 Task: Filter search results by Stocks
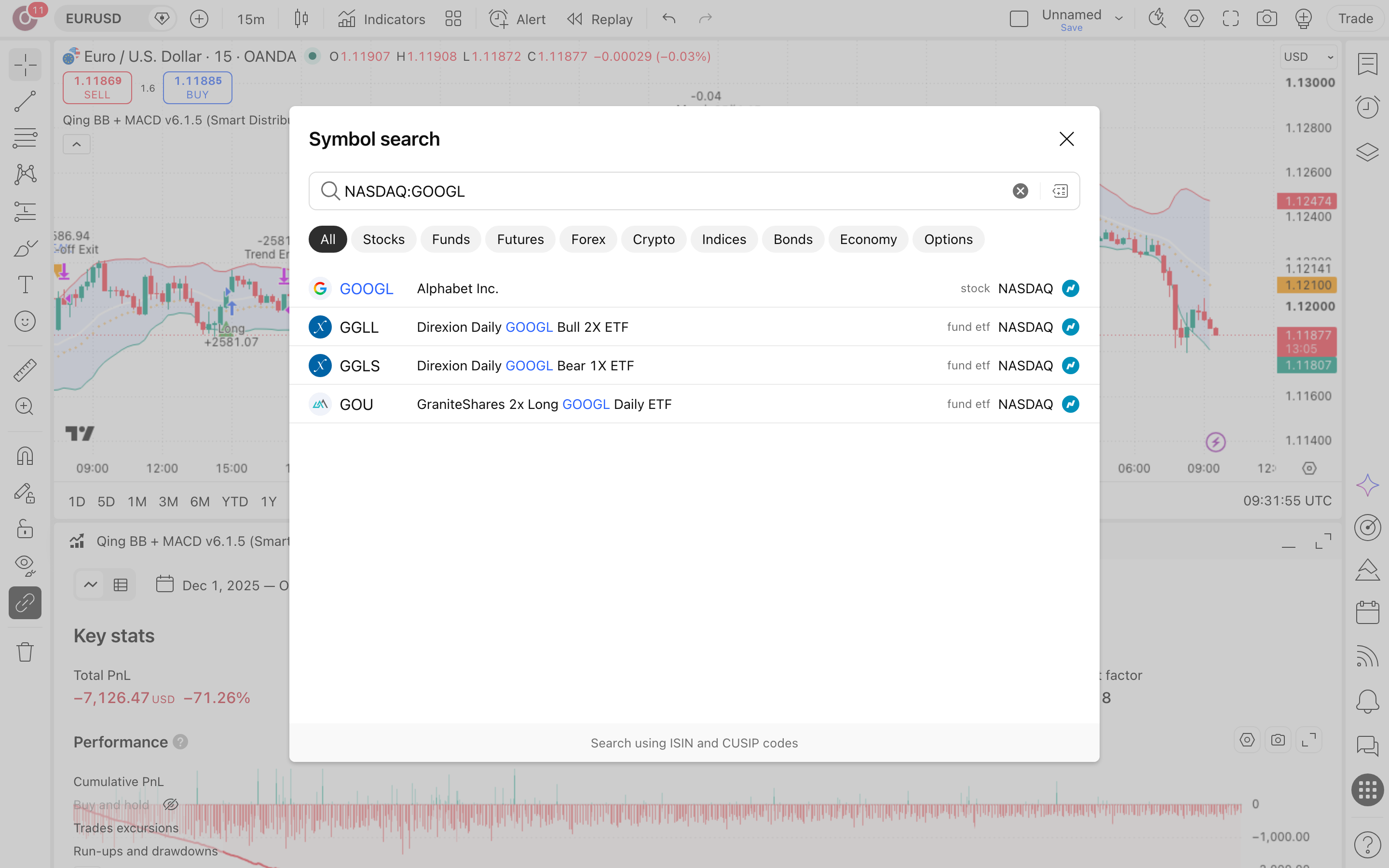click(383, 239)
